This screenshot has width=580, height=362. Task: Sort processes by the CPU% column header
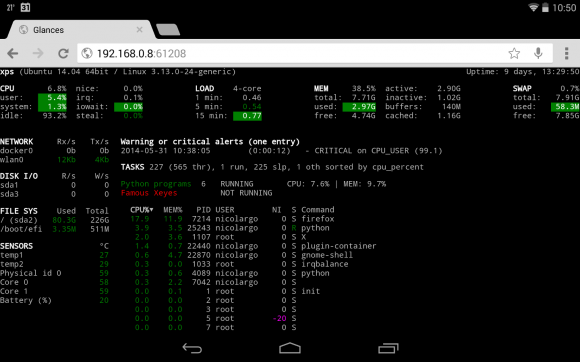pyautogui.click(x=142, y=210)
